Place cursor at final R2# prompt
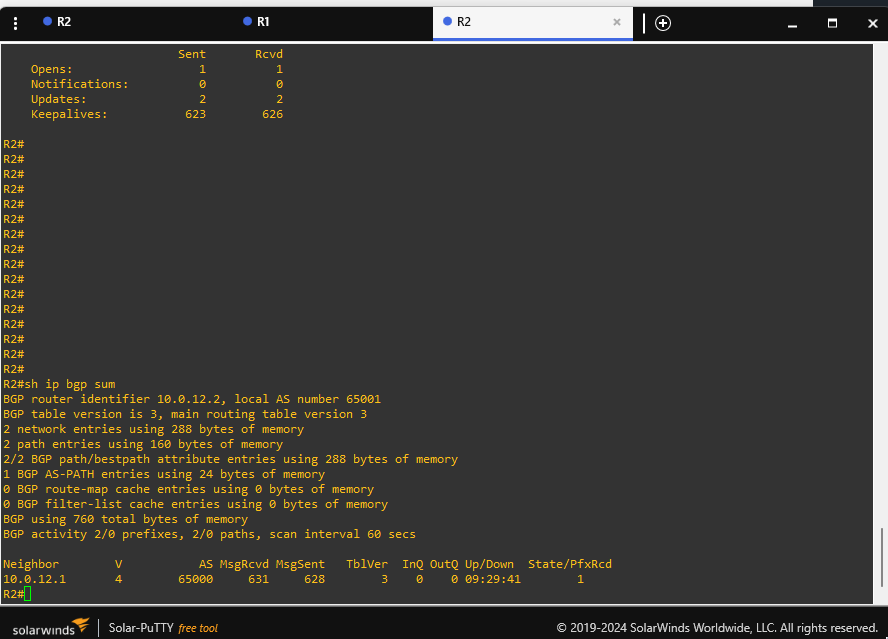The height and width of the screenshot is (639, 888). tap(28, 594)
